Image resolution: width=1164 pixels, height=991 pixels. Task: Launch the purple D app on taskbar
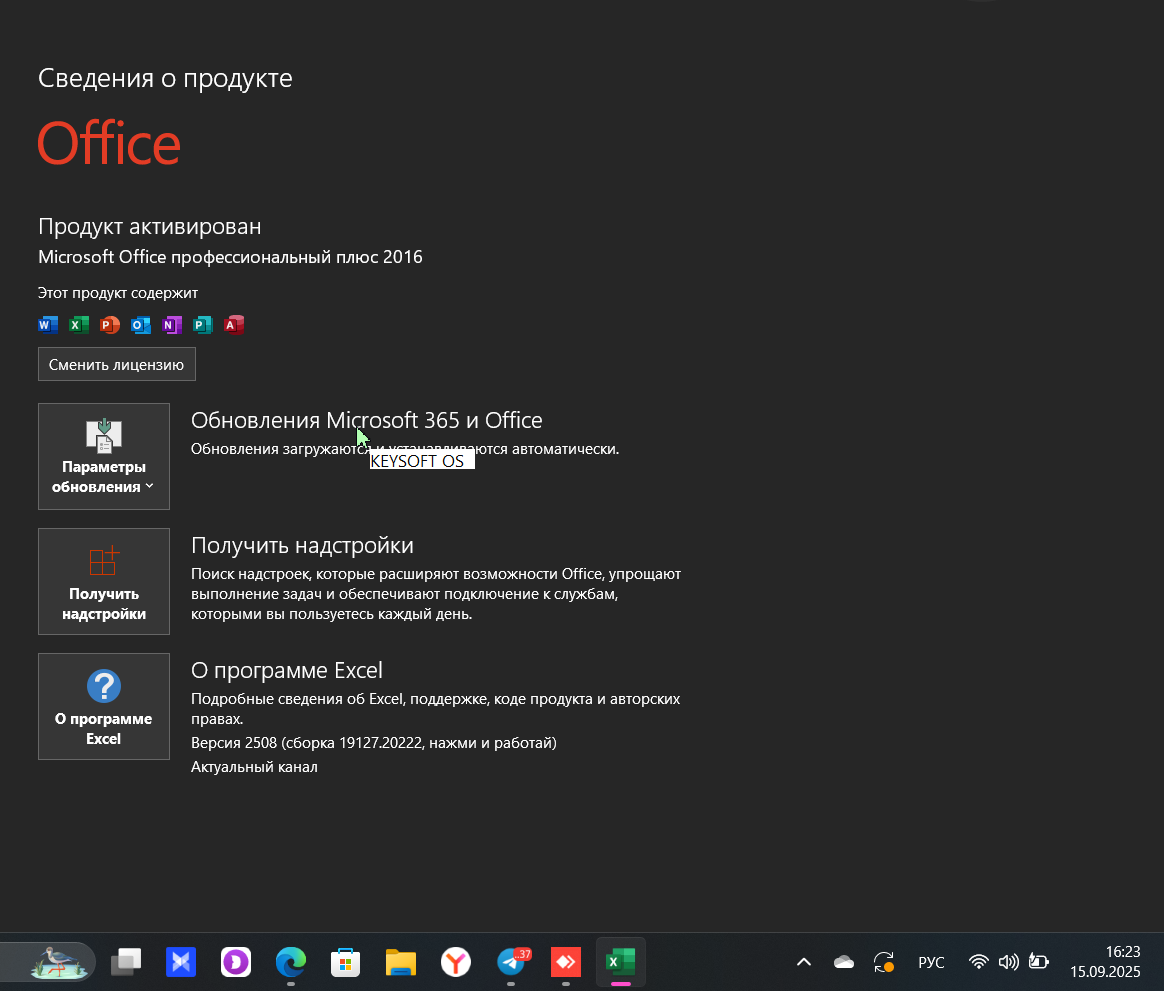236,962
